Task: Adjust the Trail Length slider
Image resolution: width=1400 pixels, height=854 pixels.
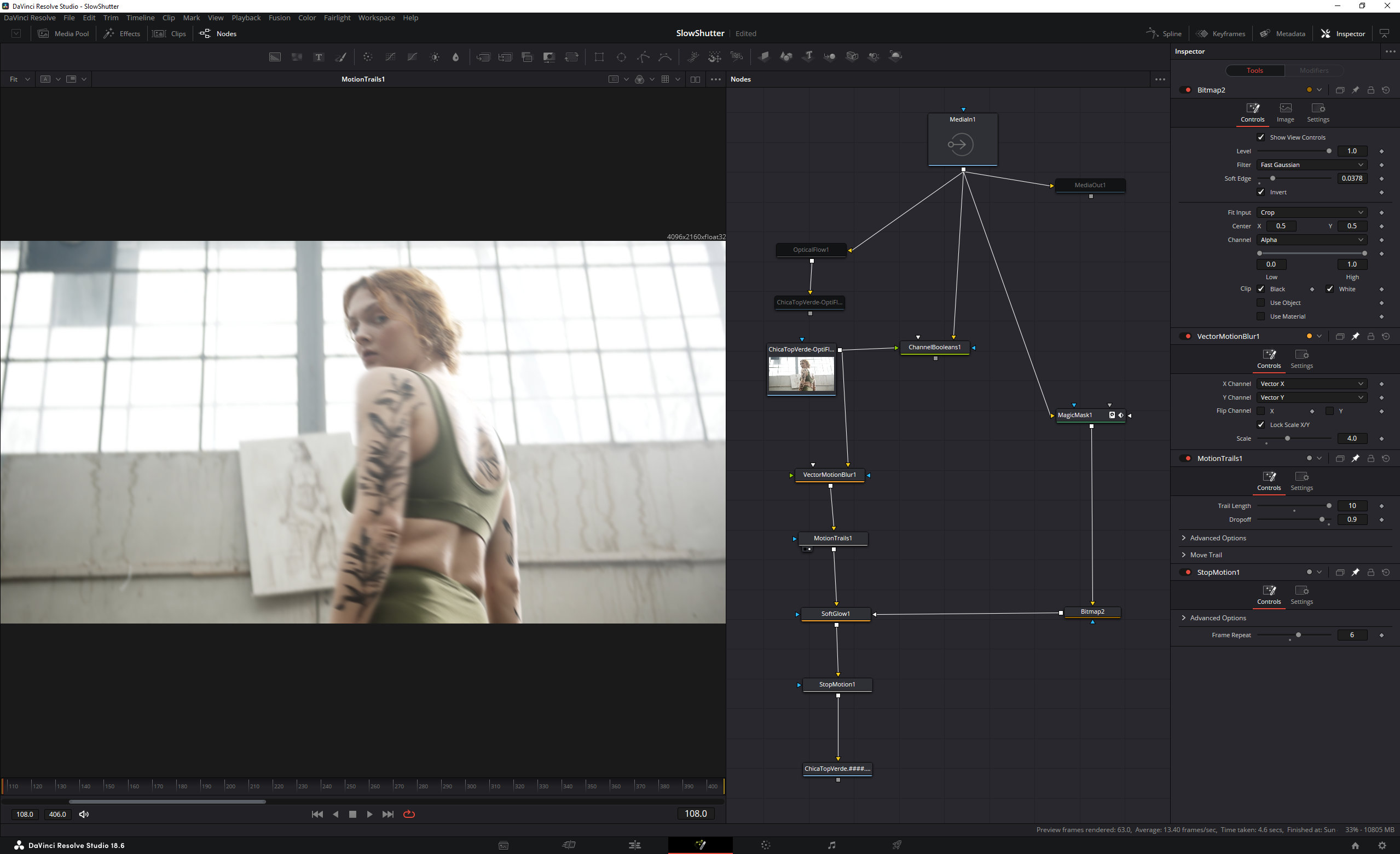Action: tap(1328, 506)
